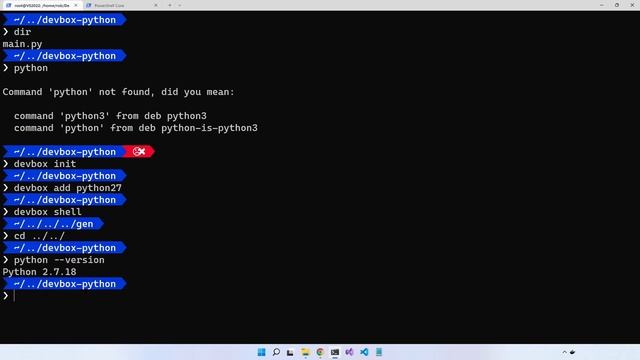This screenshot has width=640, height=360.
Task: Show hidden system tray icons
Action: tap(564, 352)
